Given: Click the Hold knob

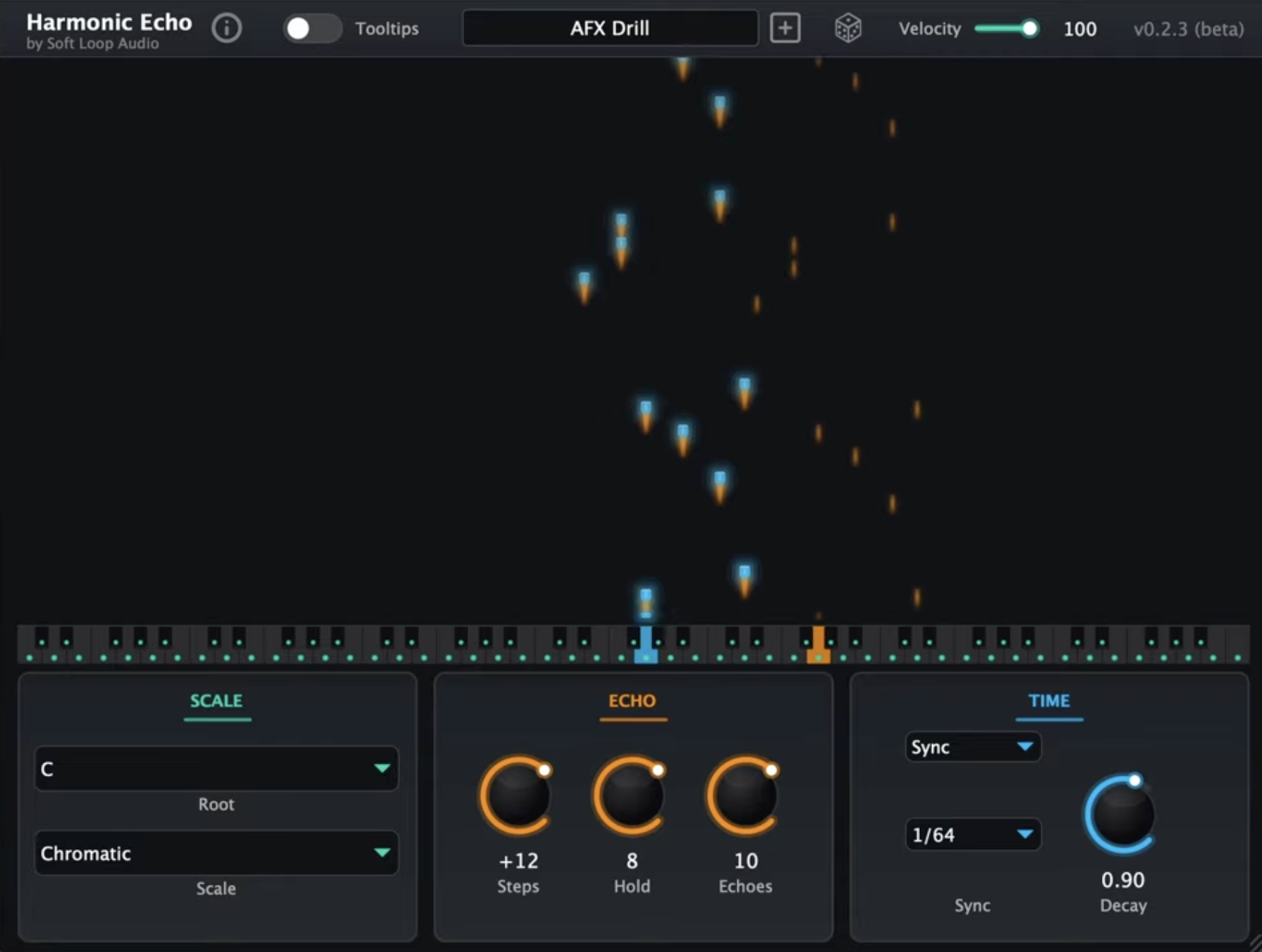Looking at the screenshot, I should pyautogui.click(x=631, y=795).
